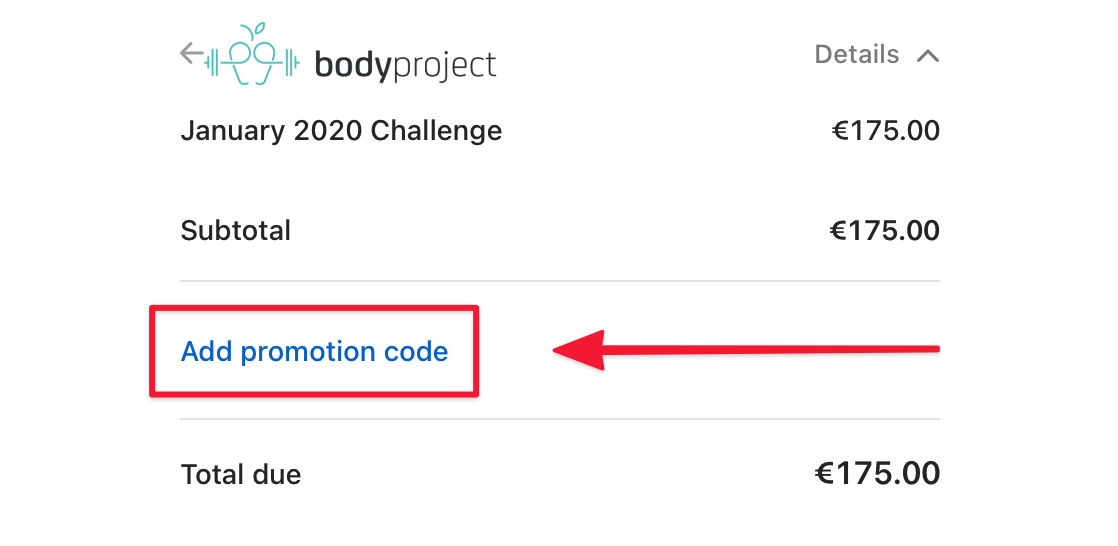This screenshot has height=546, width=1118.
Task: Open the Add promotion code link
Action: (x=314, y=351)
